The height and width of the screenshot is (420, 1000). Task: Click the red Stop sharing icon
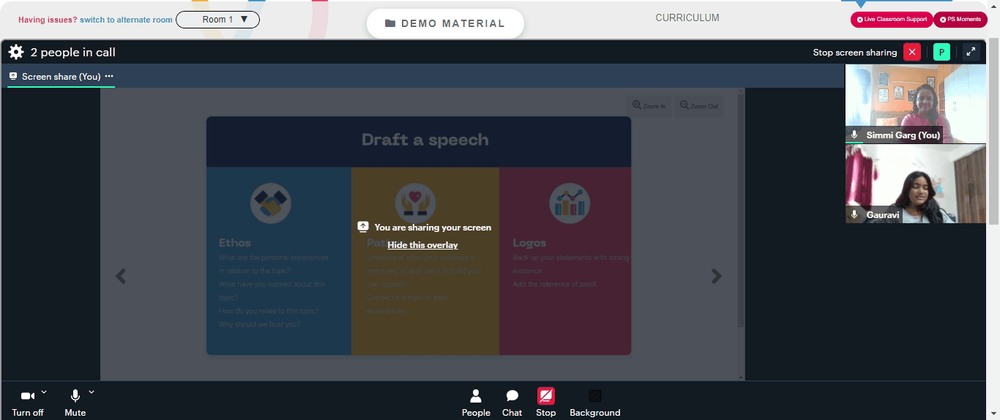pos(545,396)
